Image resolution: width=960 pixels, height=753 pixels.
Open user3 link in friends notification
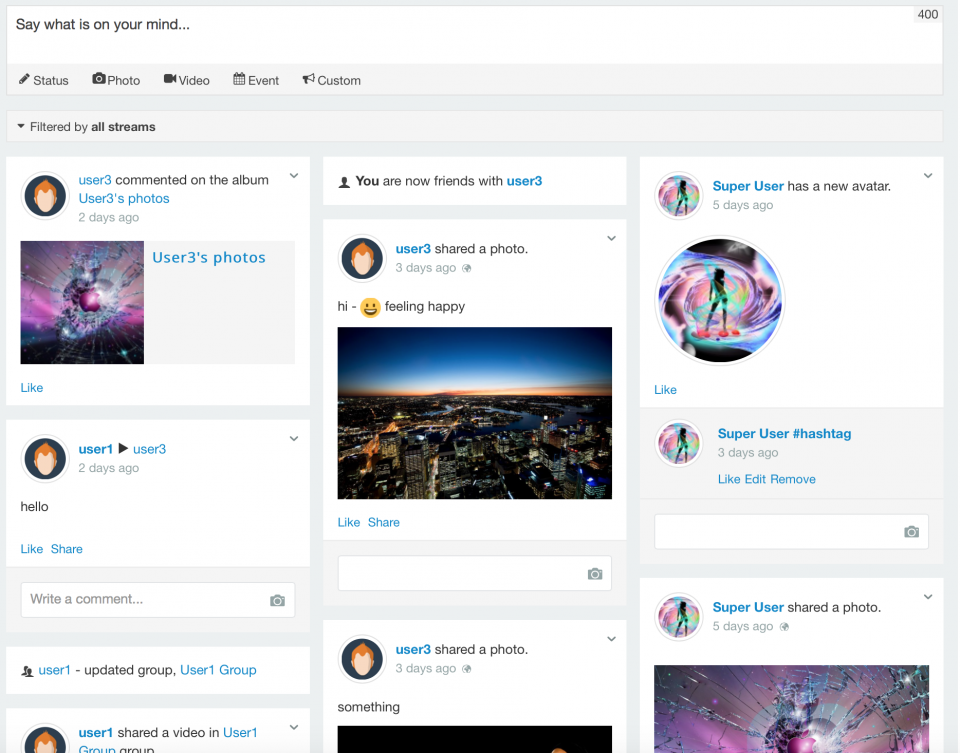(x=524, y=181)
